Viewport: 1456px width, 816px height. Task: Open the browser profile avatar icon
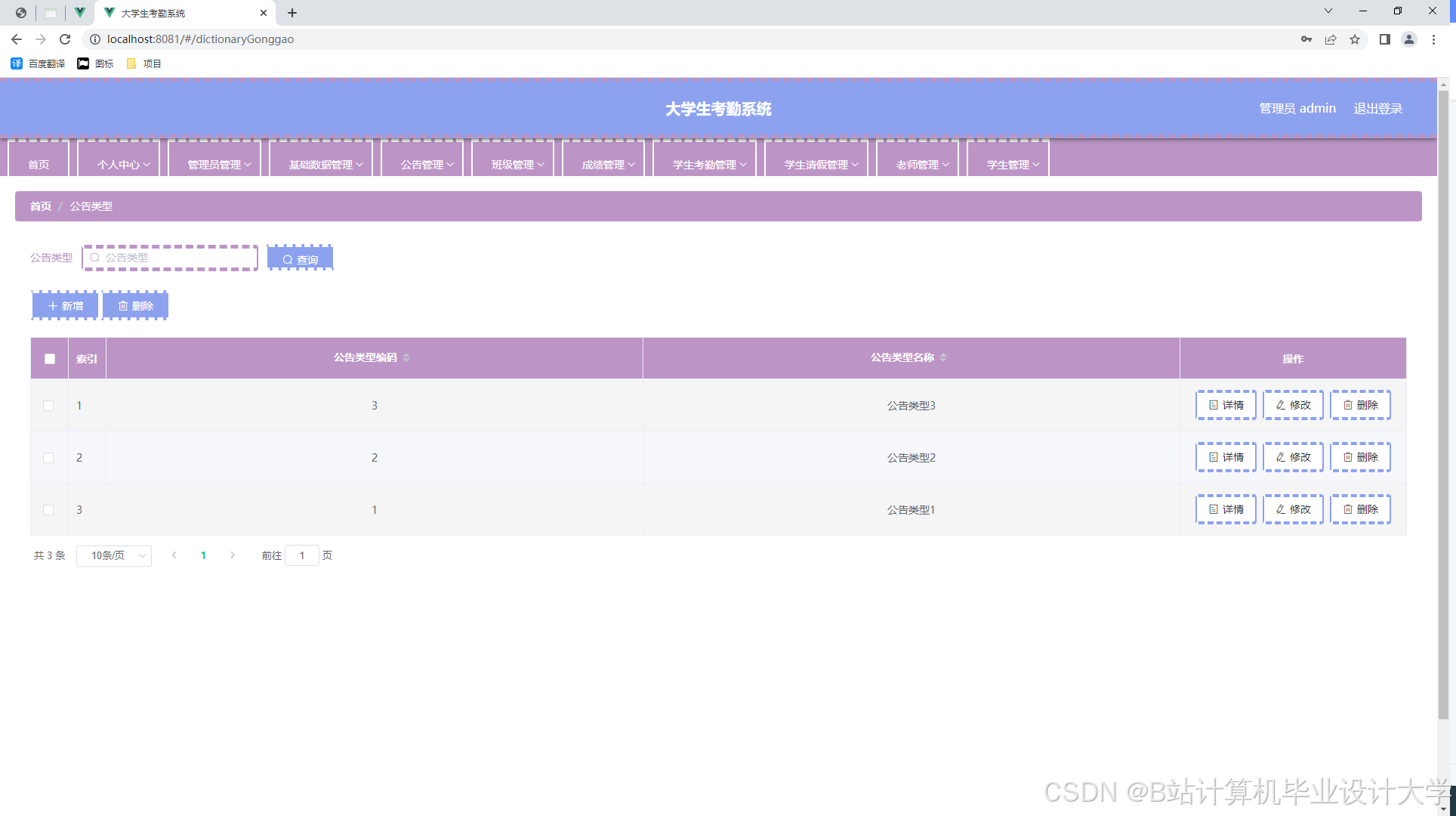[x=1408, y=39]
